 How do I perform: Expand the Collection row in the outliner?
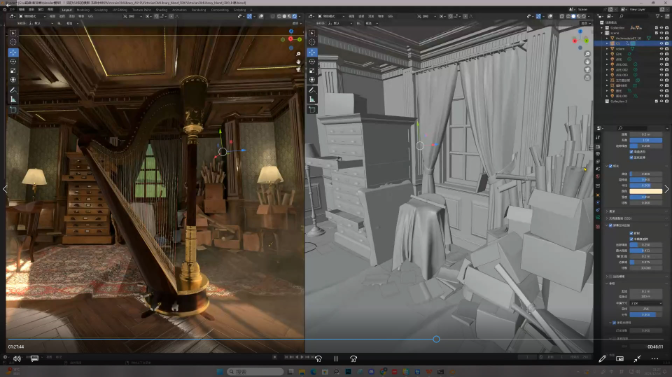coord(602,27)
